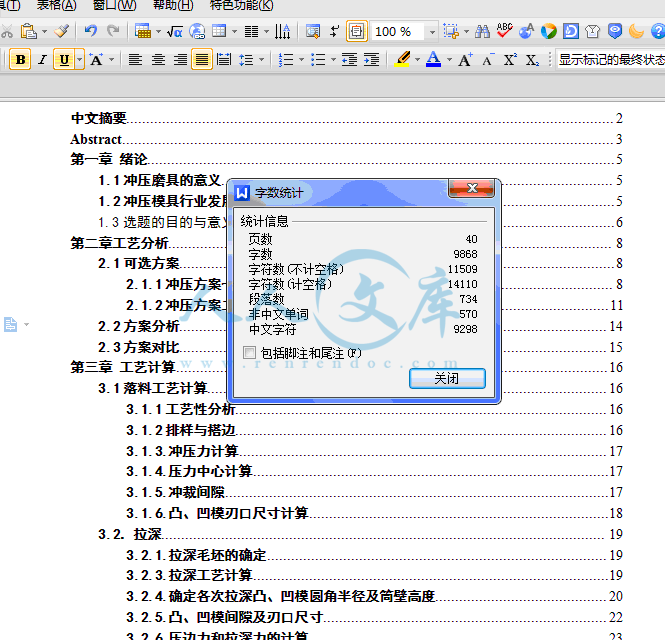
Task: Decrease font size with A- icon
Action: [489, 60]
